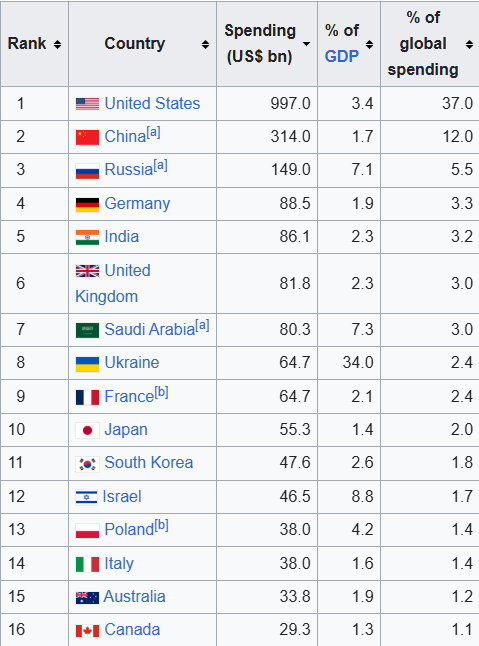Click the Israel flag icon
Viewport: 479px width, 646px height.
click(x=86, y=497)
